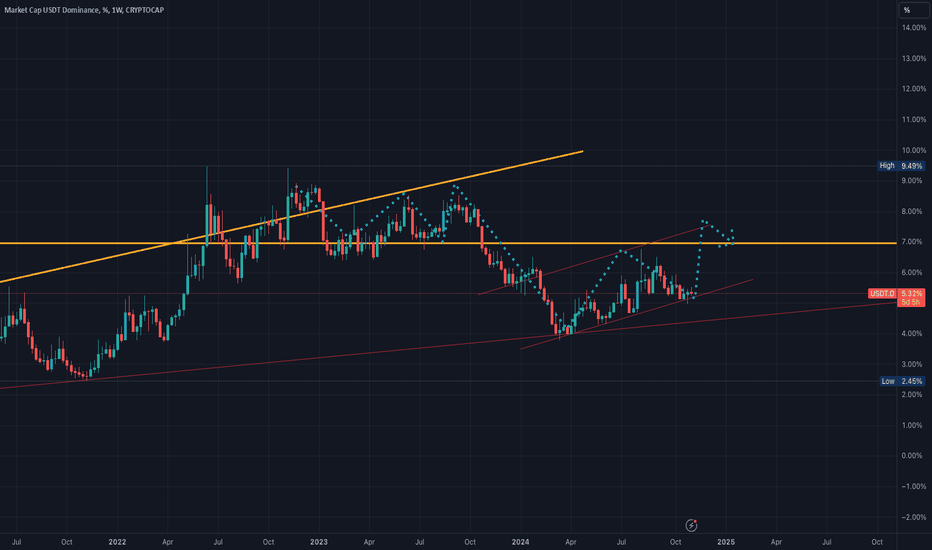The width and height of the screenshot is (932, 550).
Task: Click the 12.00% price axis label
Action: pos(914,89)
